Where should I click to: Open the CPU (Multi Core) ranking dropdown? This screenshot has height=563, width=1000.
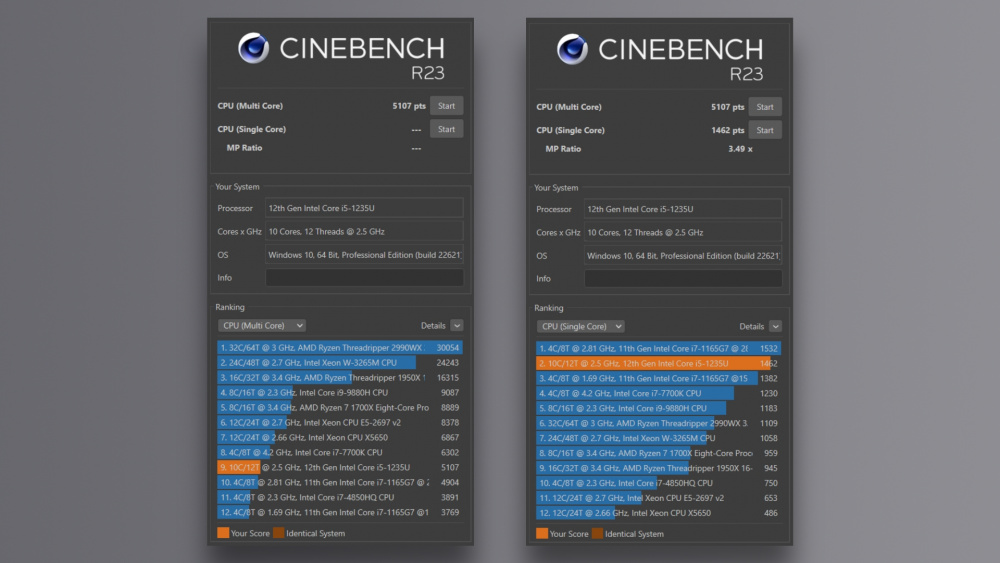262,326
